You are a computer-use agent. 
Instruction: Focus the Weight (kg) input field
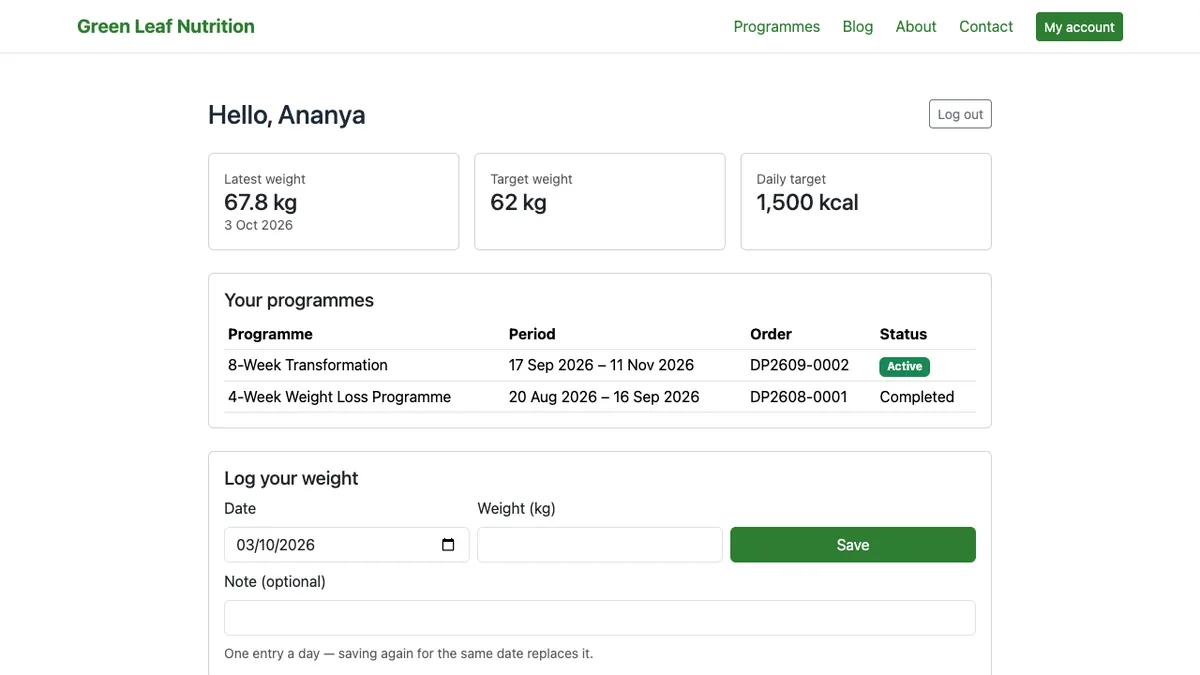[x=600, y=545]
